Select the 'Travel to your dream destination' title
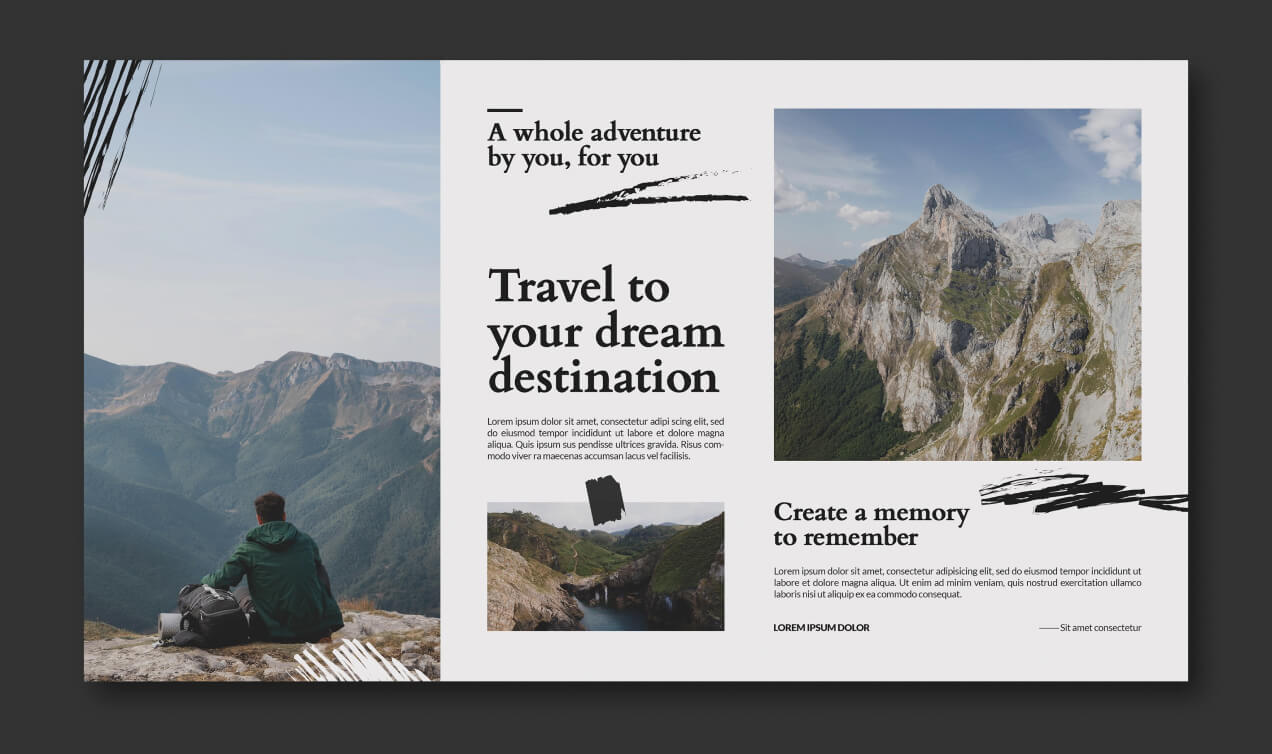Image resolution: width=1272 pixels, height=754 pixels. [x=605, y=332]
